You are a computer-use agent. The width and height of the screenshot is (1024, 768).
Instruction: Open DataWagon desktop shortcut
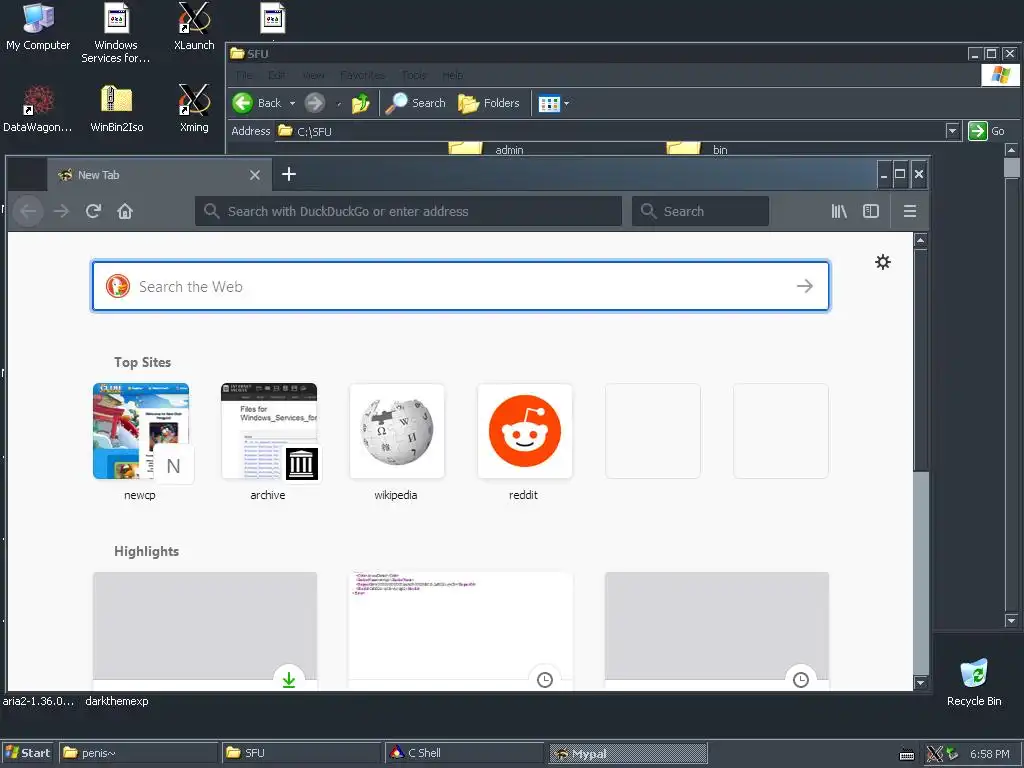(x=38, y=109)
